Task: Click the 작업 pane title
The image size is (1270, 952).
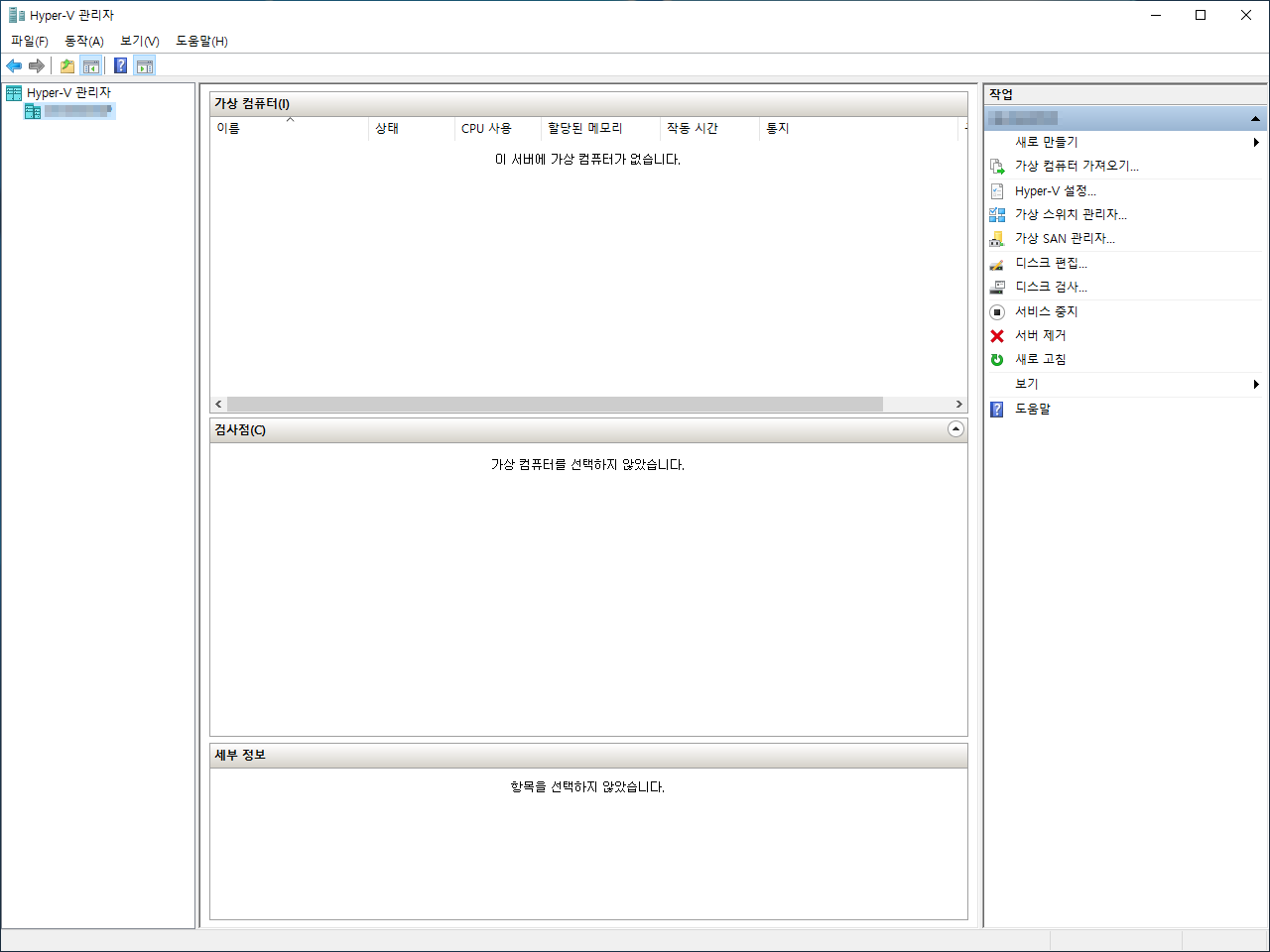Action: [1001, 94]
